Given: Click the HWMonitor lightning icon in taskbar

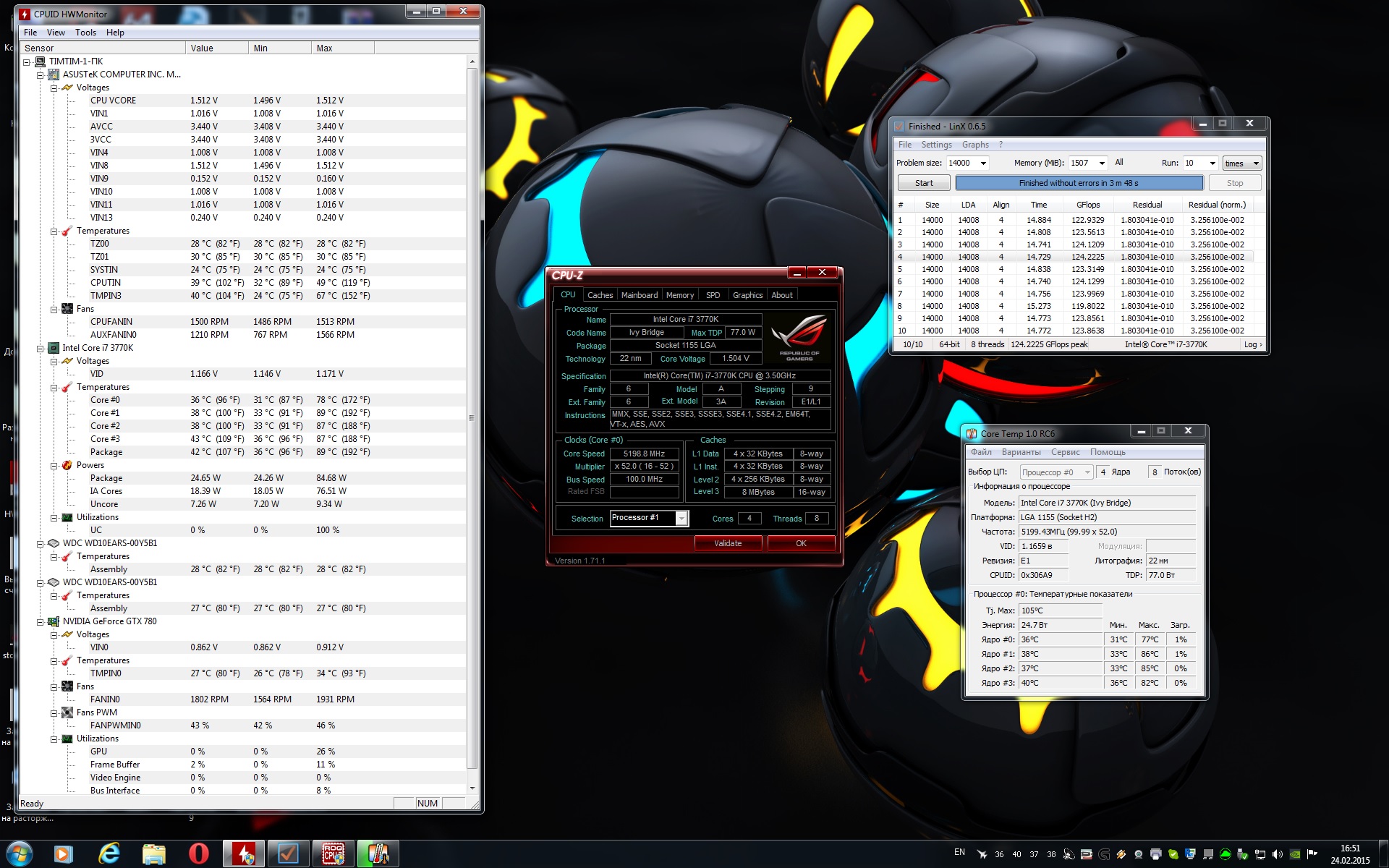Looking at the screenshot, I should (x=243, y=854).
